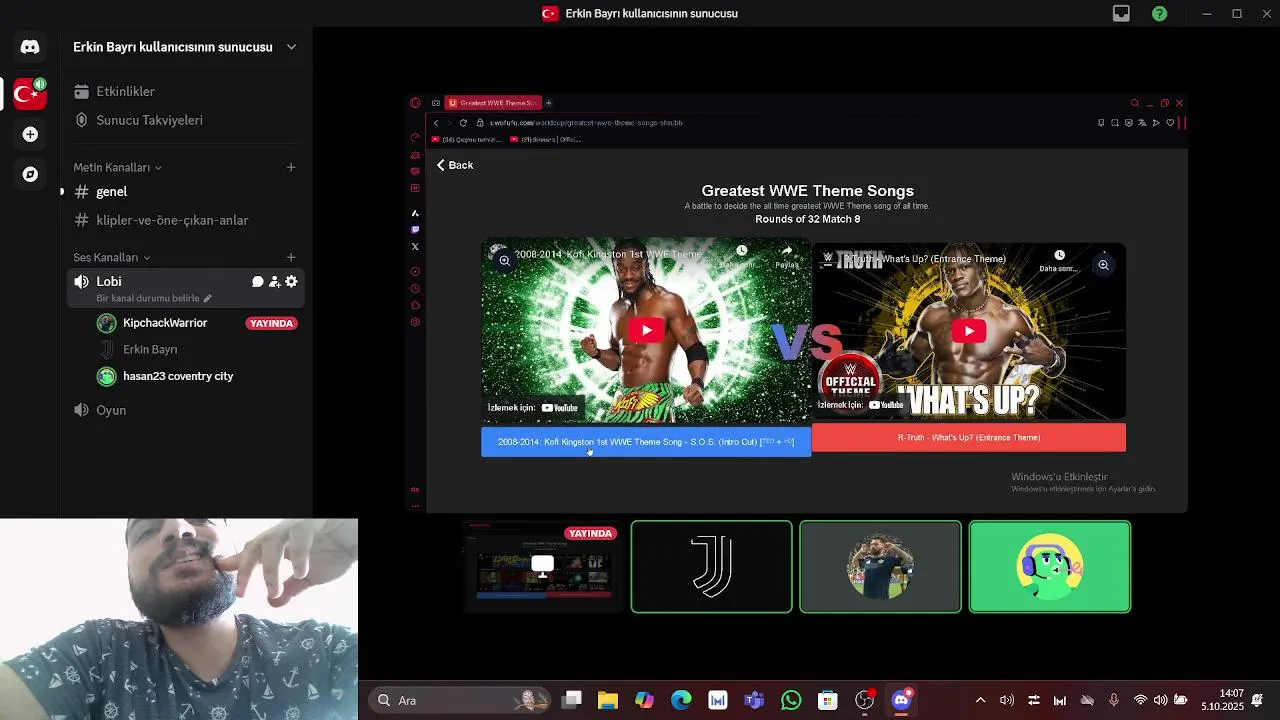Click the reload icon in streamed browser

tap(463, 122)
